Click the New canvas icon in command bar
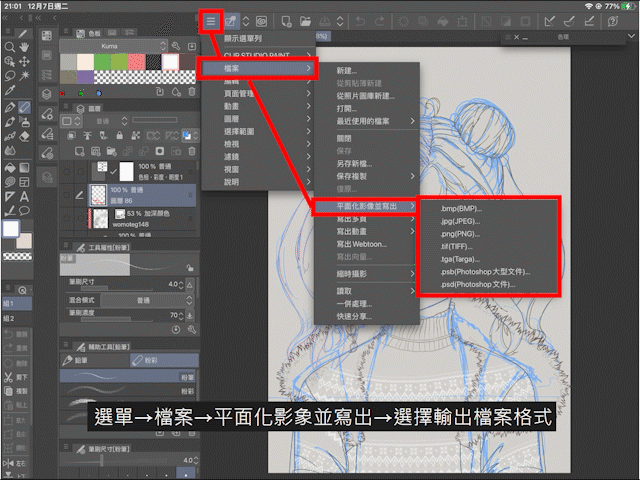The image size is (640, 480). (286, 21)
